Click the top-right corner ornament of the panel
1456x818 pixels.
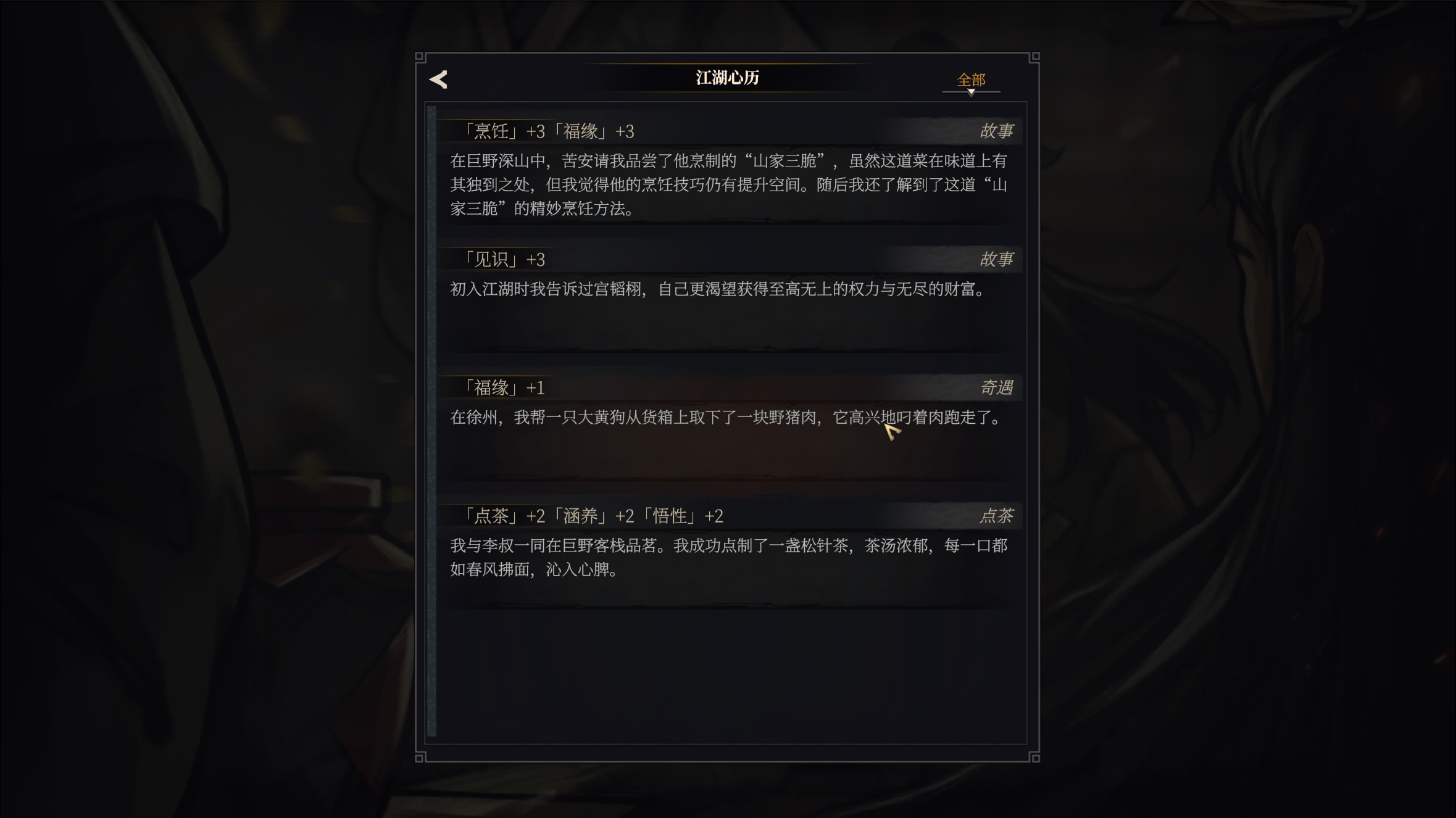[x=1034, y=57]
